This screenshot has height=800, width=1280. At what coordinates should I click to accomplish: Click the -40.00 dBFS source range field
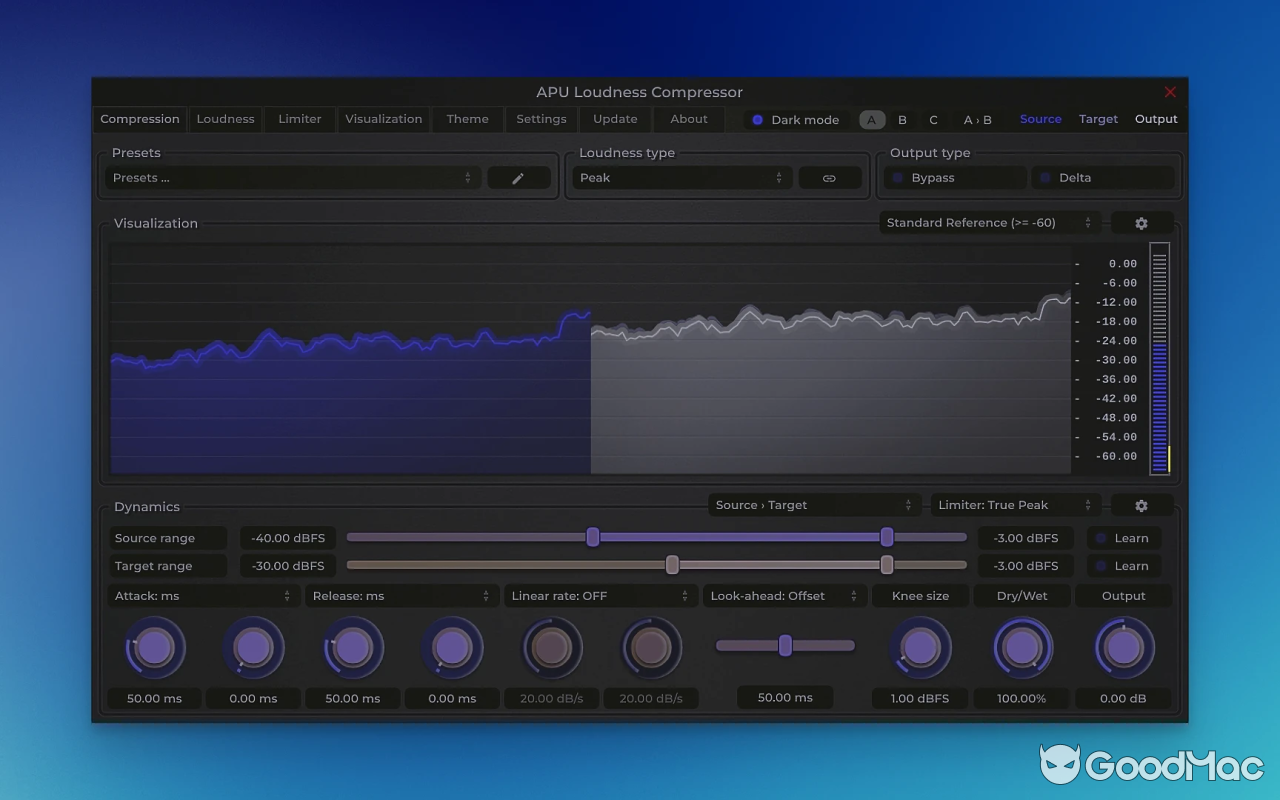[288, 537]
